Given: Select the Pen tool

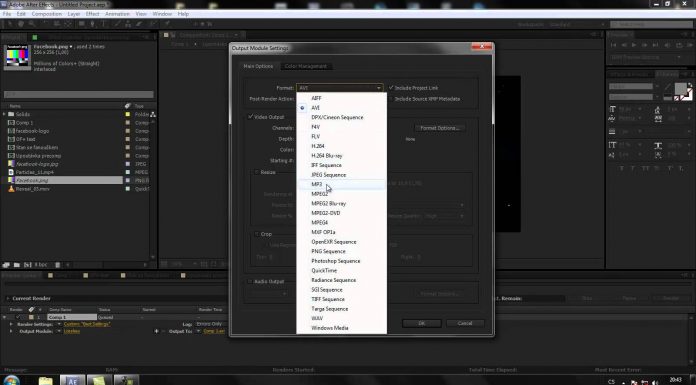Looking at the screenshot, I should (x=93, y=24).
